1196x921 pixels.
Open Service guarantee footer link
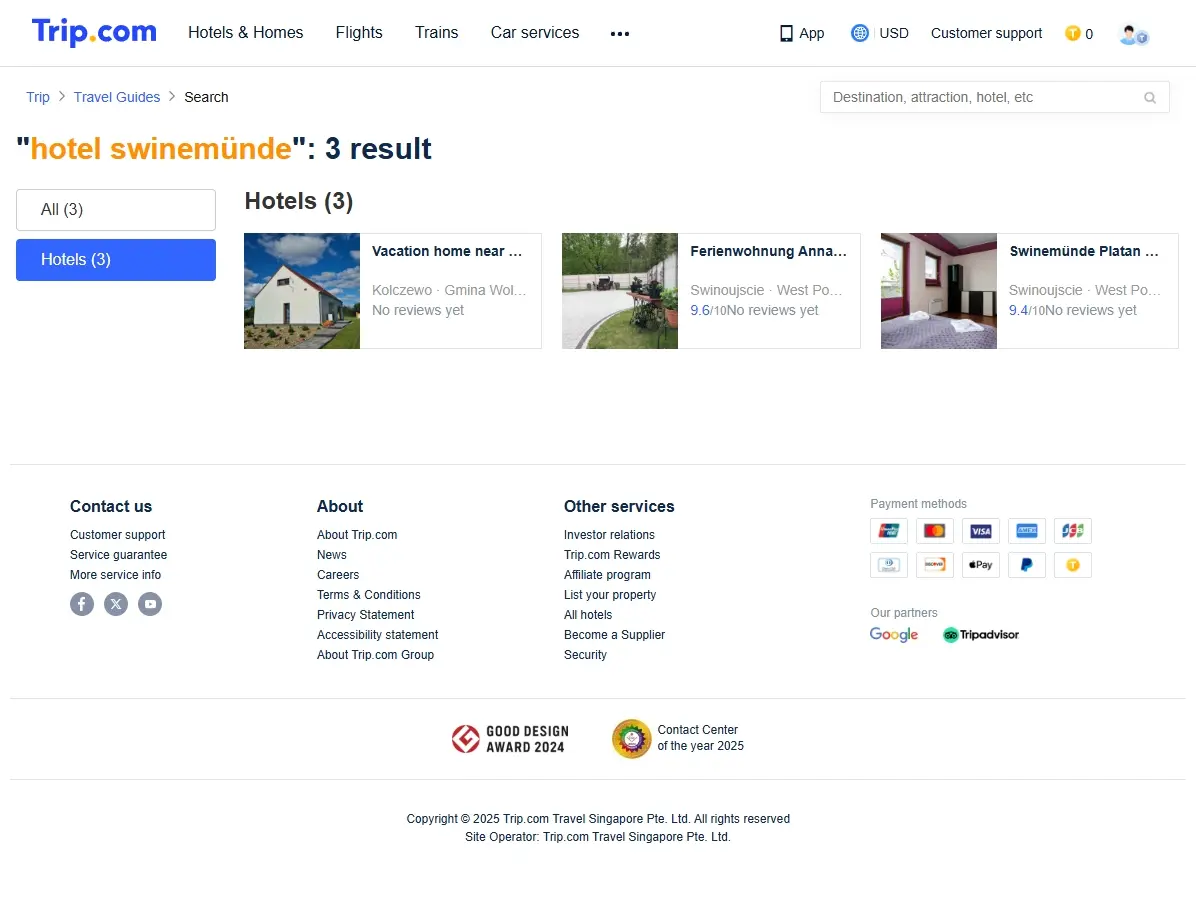tap(118, 555)
